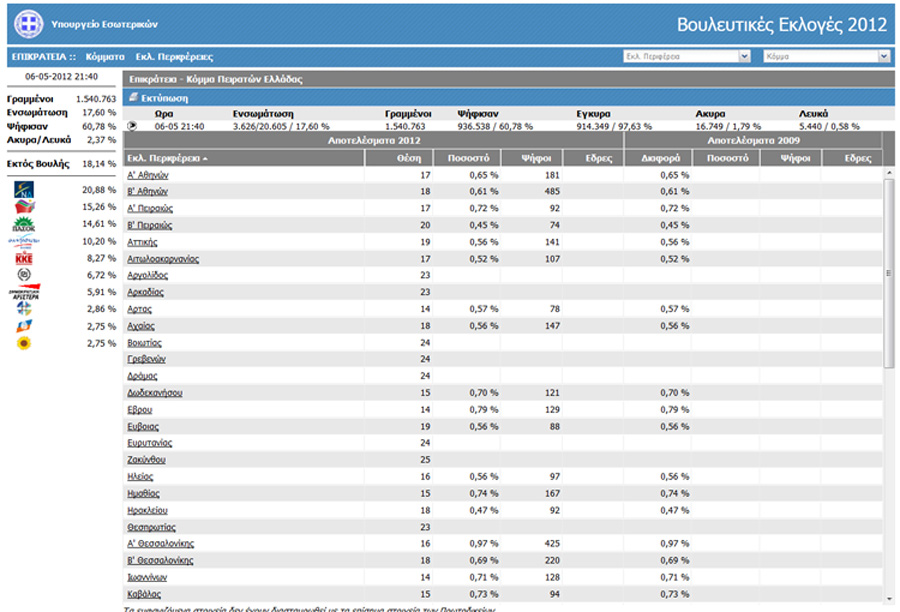Select Εκλ. Περιφέρειες menu item
Viewport: 900px width, 612px height.
174,57
